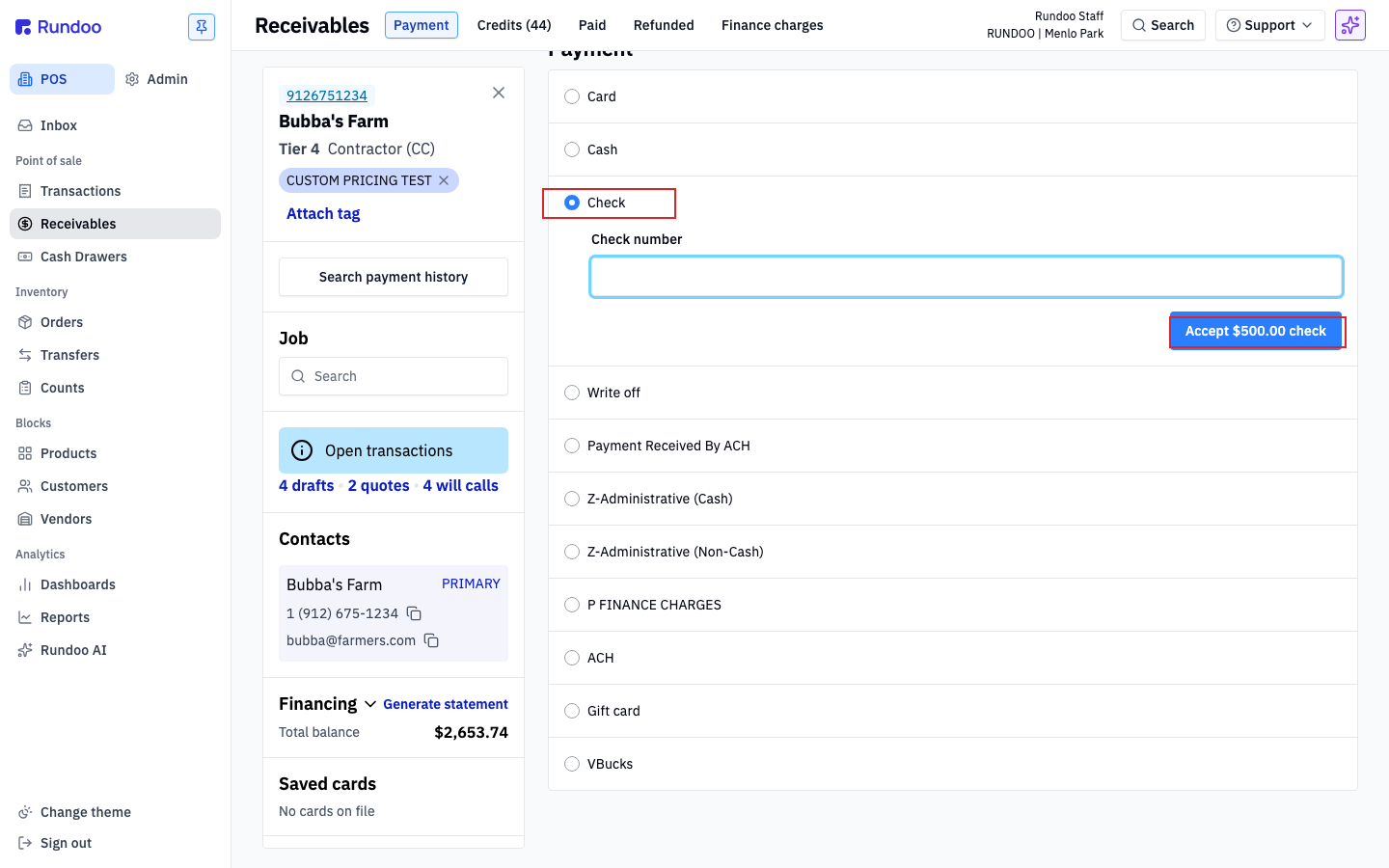Select the Cash payment option
Viewport: 1389px width, 868px height.
click(x=572, y=149)
